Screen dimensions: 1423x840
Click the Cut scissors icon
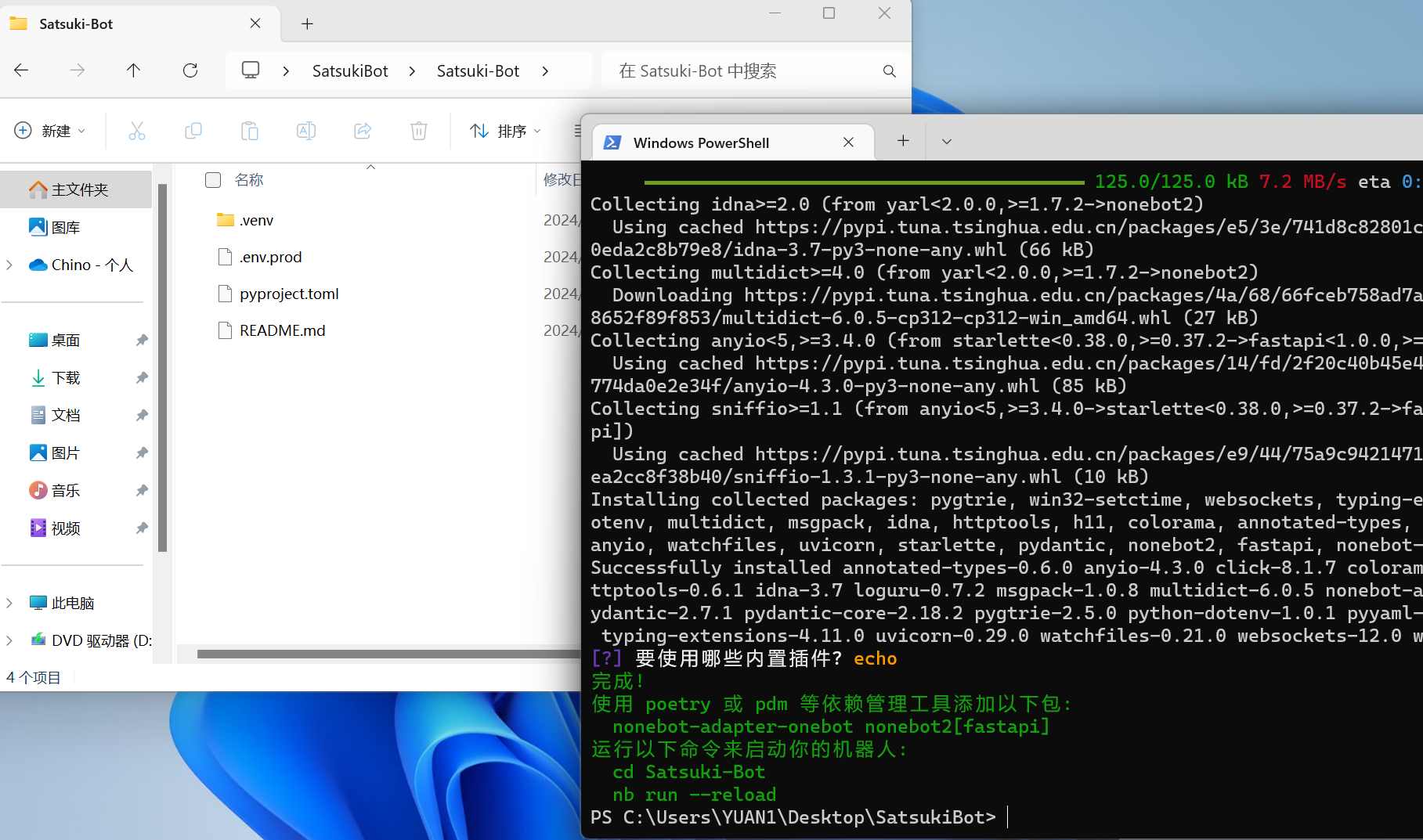(137, 131)
